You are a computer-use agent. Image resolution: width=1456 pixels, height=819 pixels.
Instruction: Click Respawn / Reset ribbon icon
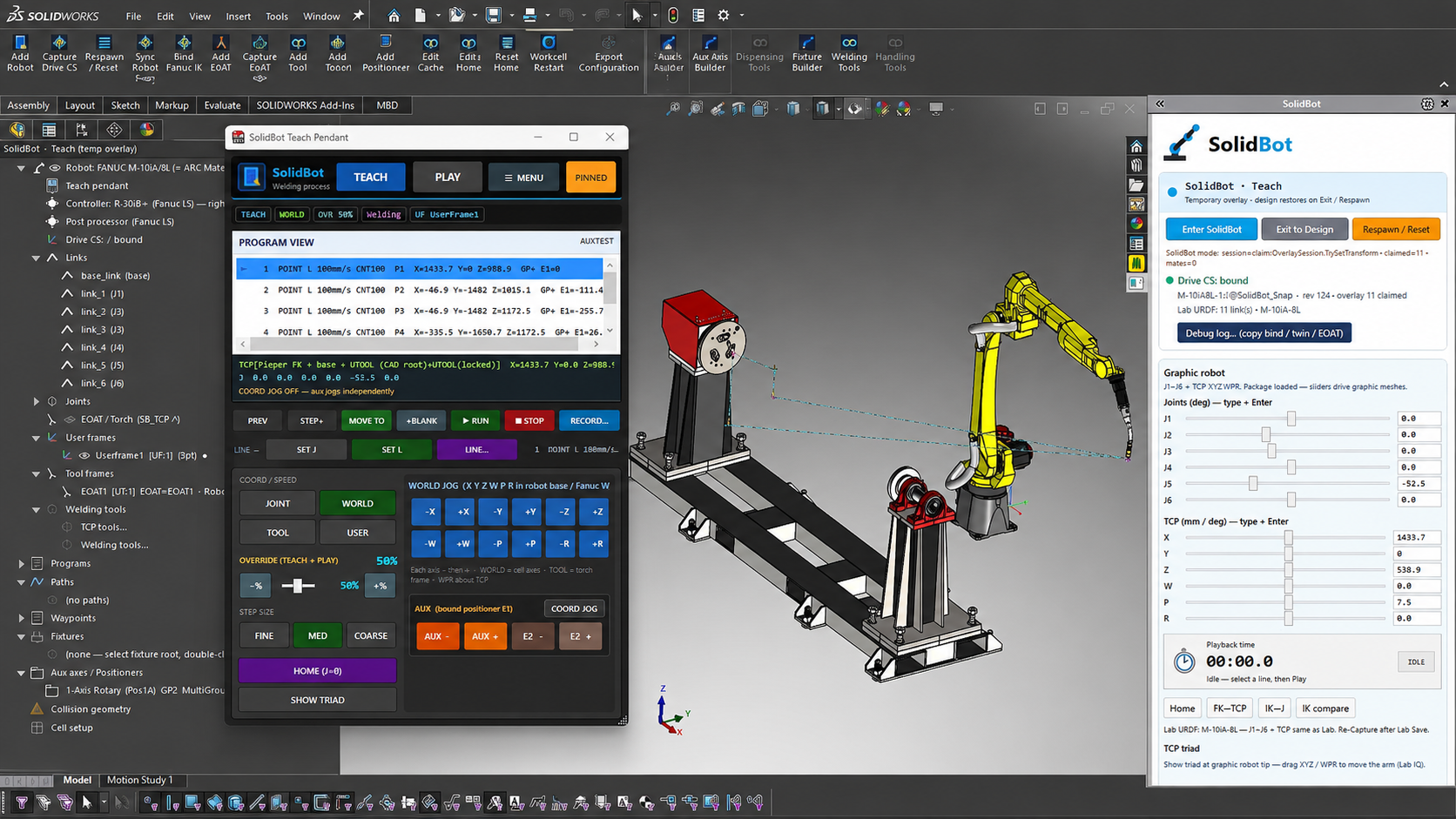click(x=104, y=54)
